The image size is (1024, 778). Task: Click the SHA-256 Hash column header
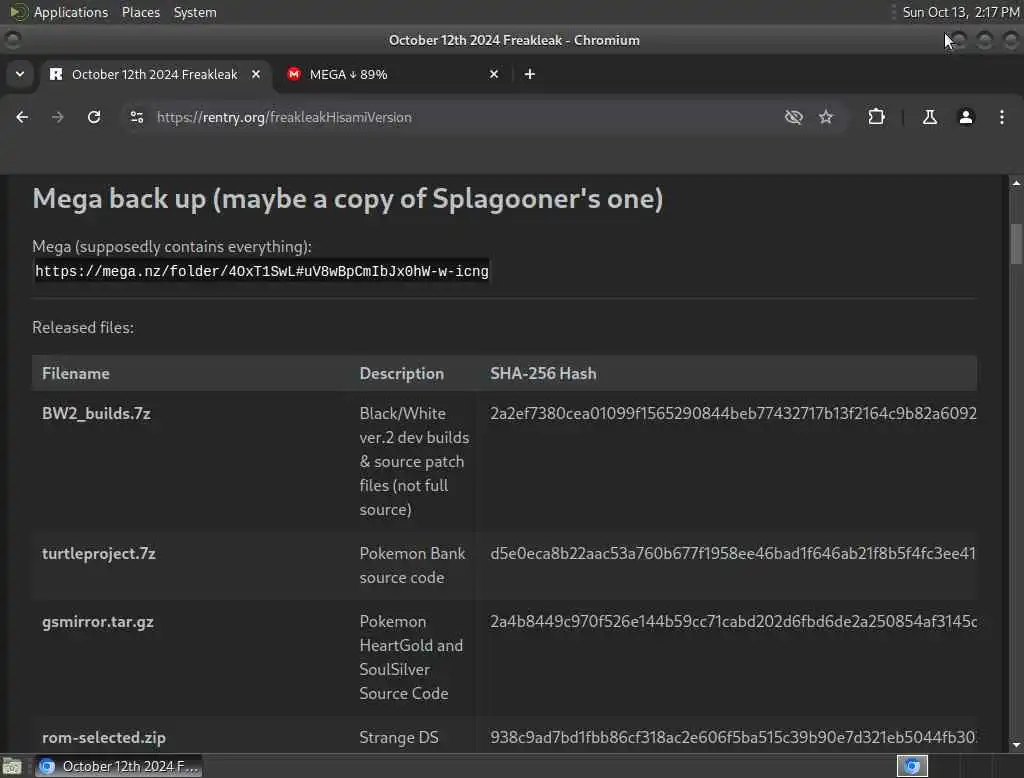click(543, 374)
